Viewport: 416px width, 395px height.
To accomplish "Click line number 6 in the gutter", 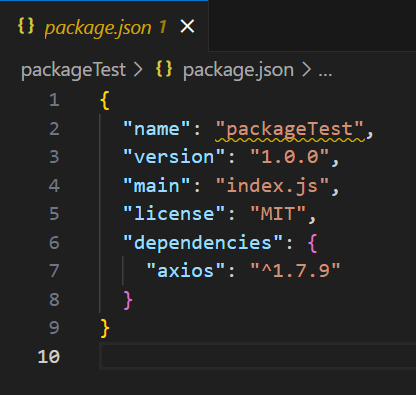I will click(x=54, y=243).
